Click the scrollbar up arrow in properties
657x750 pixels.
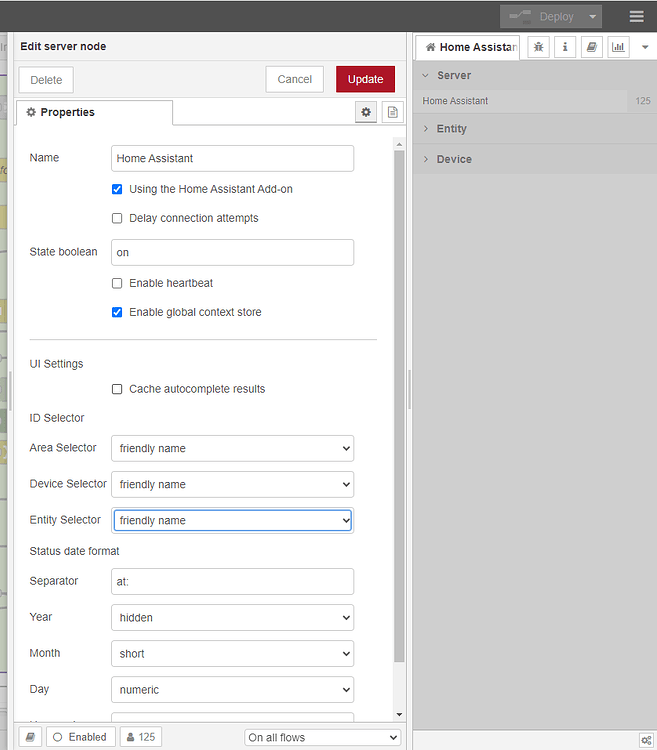tap(399, 144)
